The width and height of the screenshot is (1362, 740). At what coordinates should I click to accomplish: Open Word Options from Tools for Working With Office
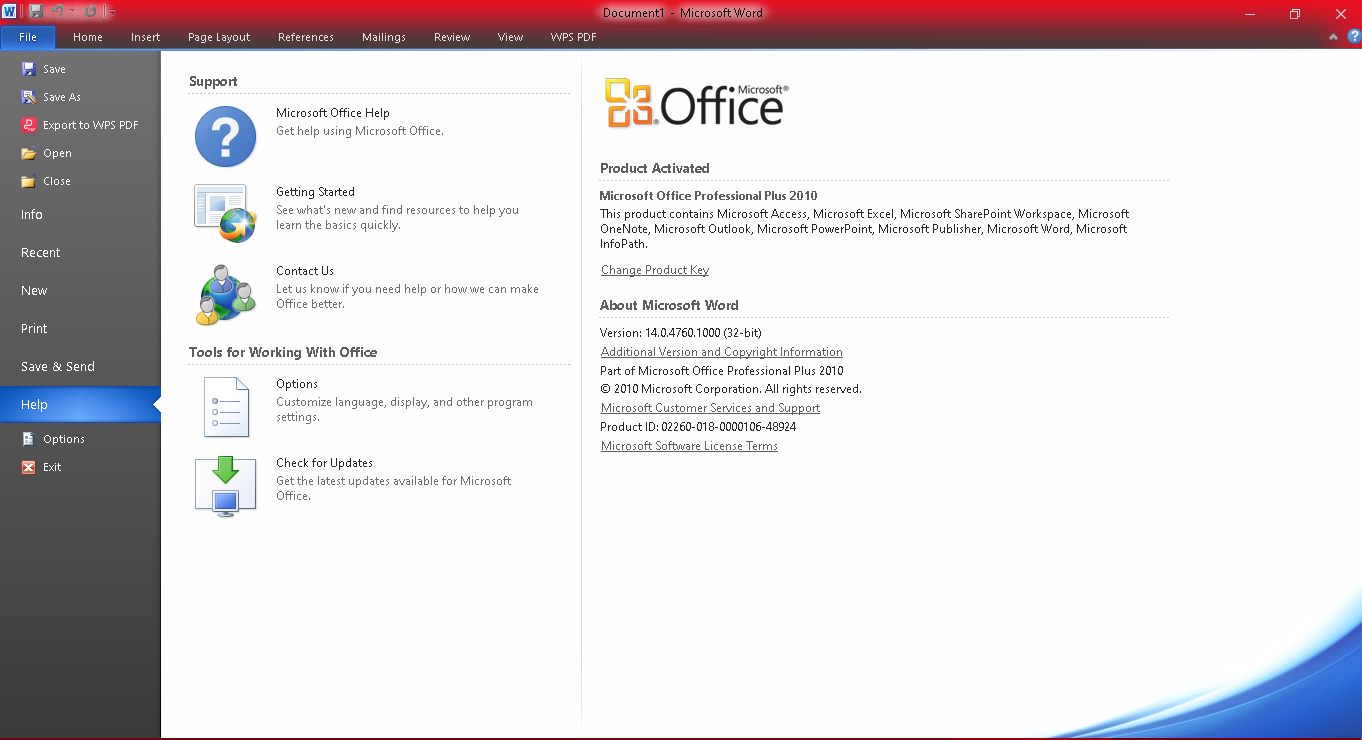(225, 407)
